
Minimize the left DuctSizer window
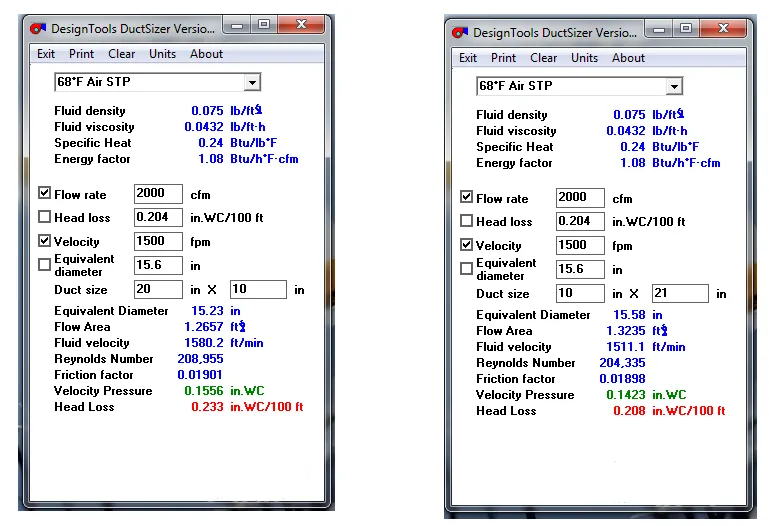point(237,23)
